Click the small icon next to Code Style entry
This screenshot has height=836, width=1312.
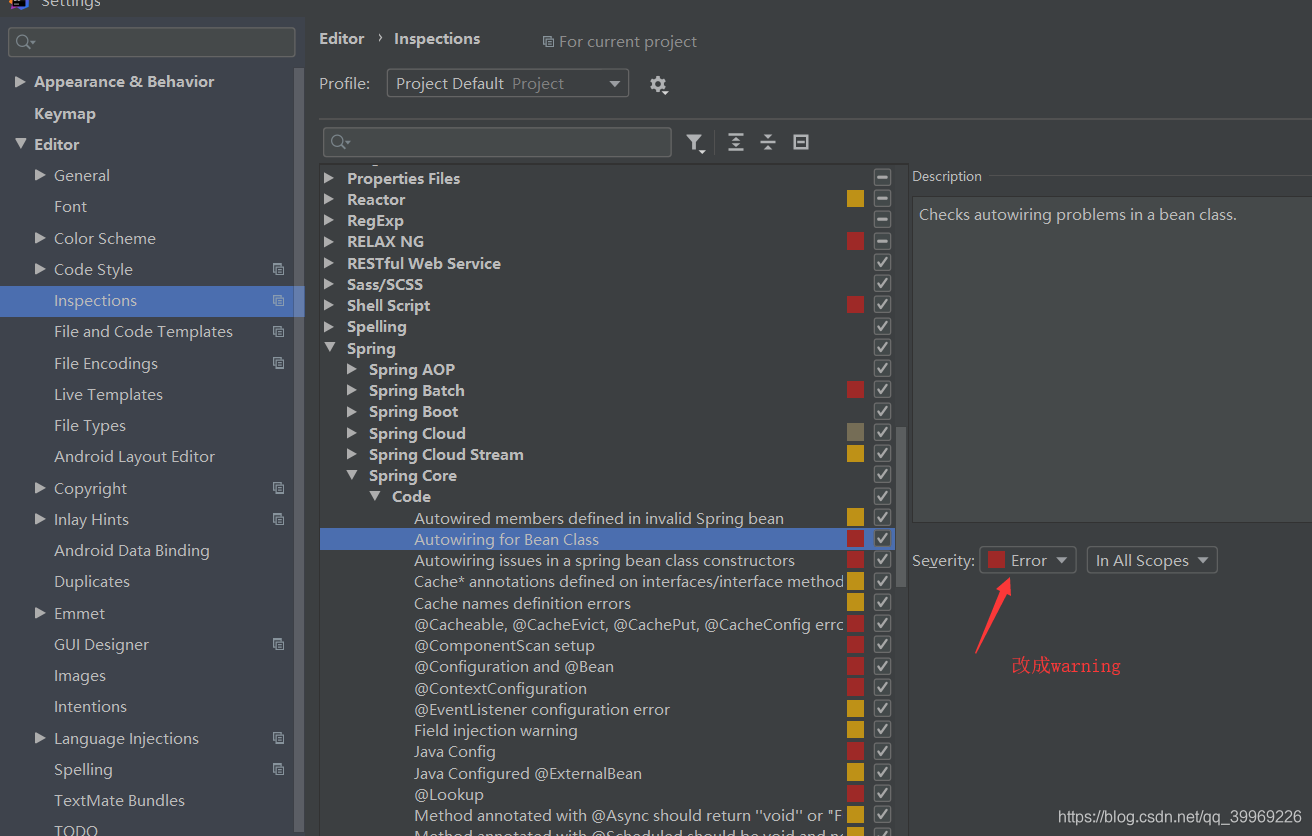click(x=278, y=269)
